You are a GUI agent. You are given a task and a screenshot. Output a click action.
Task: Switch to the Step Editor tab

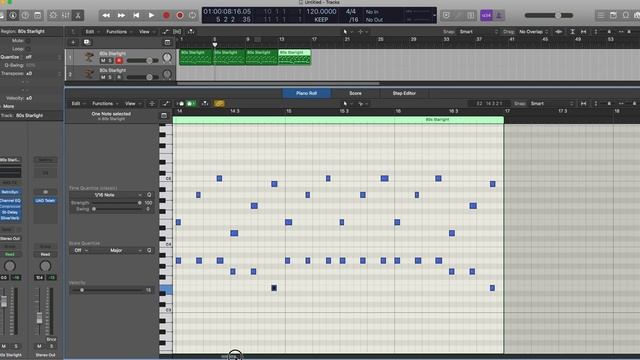coord(404,93)
